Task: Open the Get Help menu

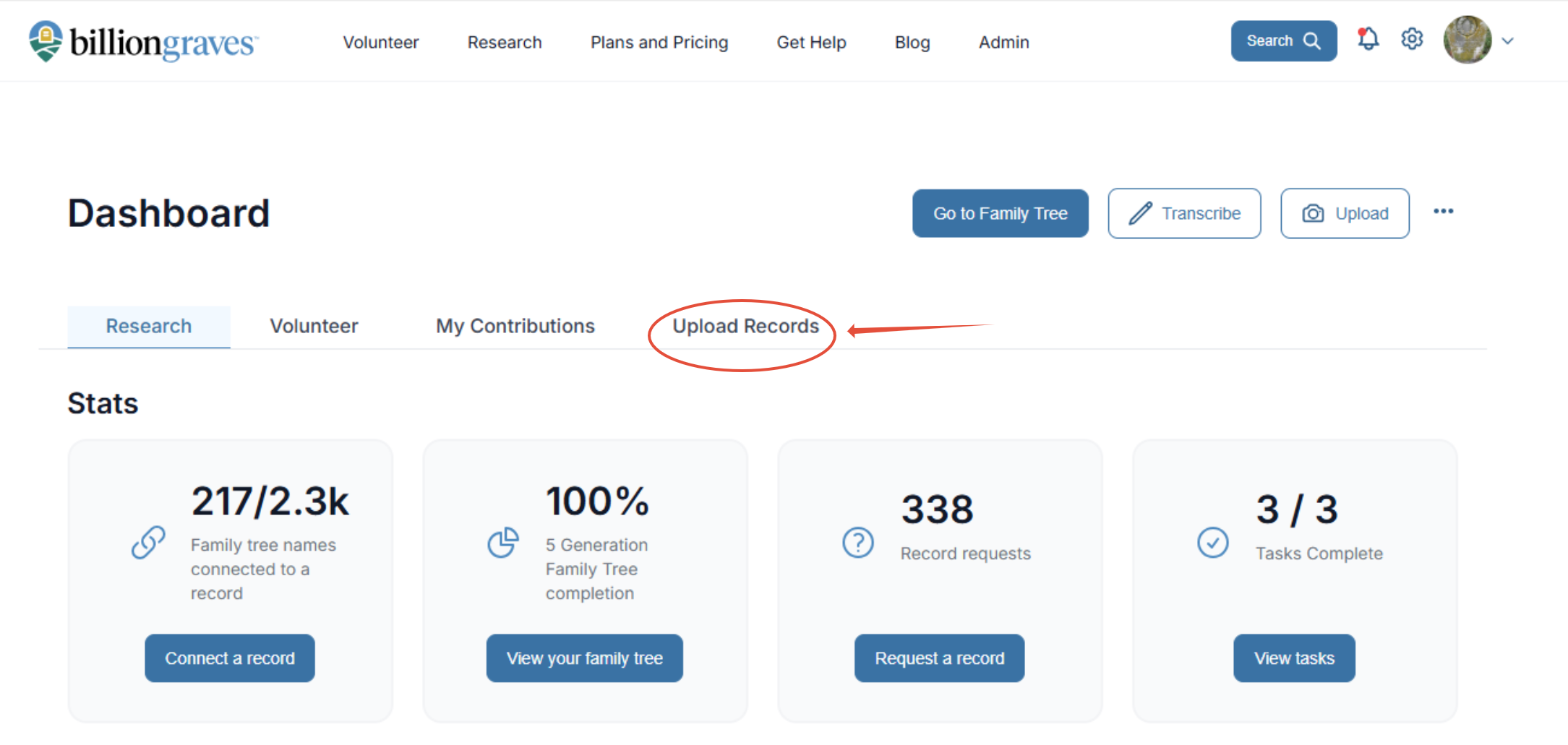Action: 811,43
